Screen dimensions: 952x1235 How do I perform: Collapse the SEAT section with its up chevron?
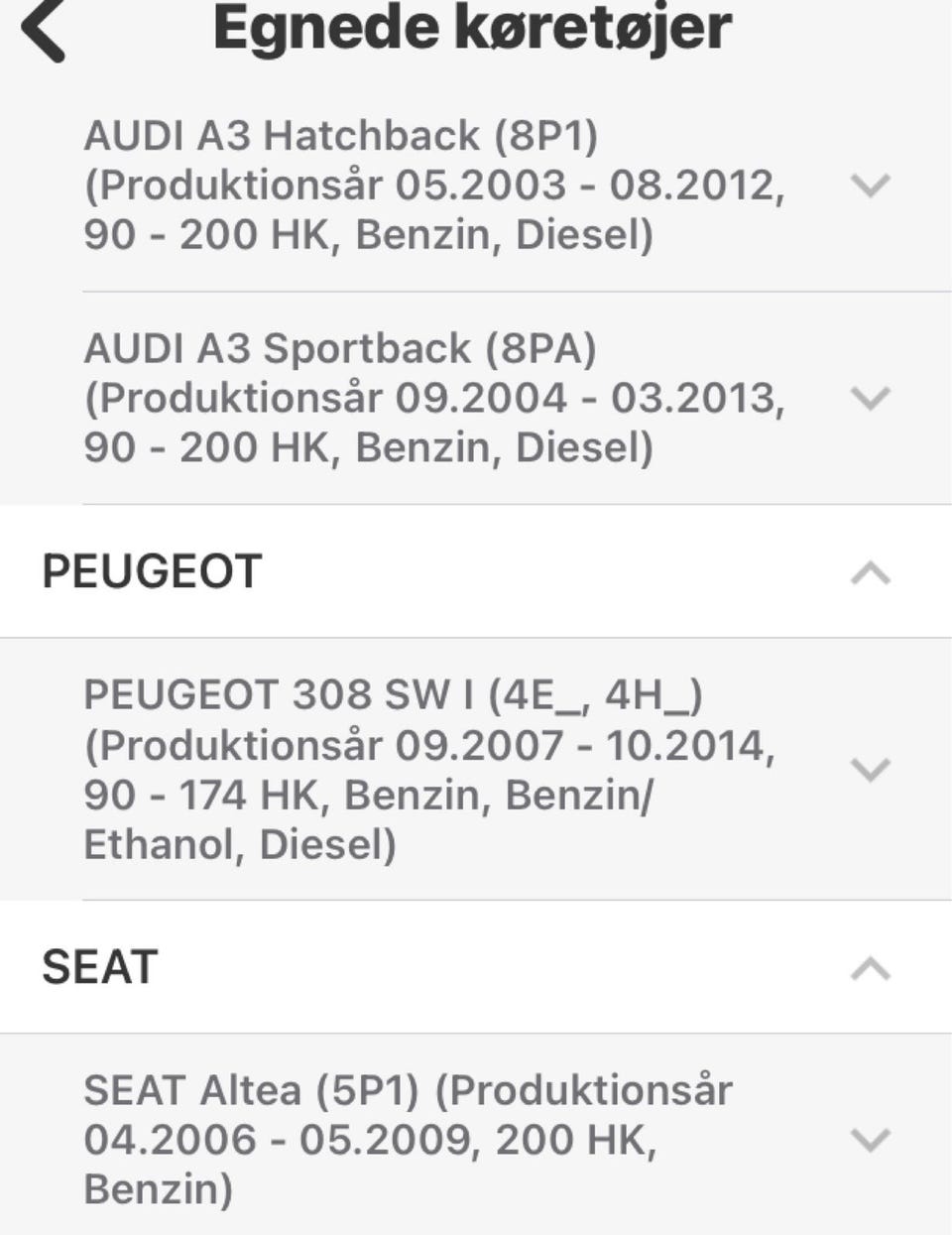pos(871,968)
